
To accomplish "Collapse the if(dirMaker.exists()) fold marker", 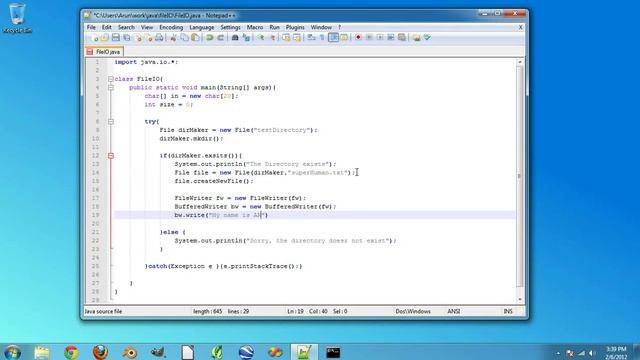I will tap(111, 156).
